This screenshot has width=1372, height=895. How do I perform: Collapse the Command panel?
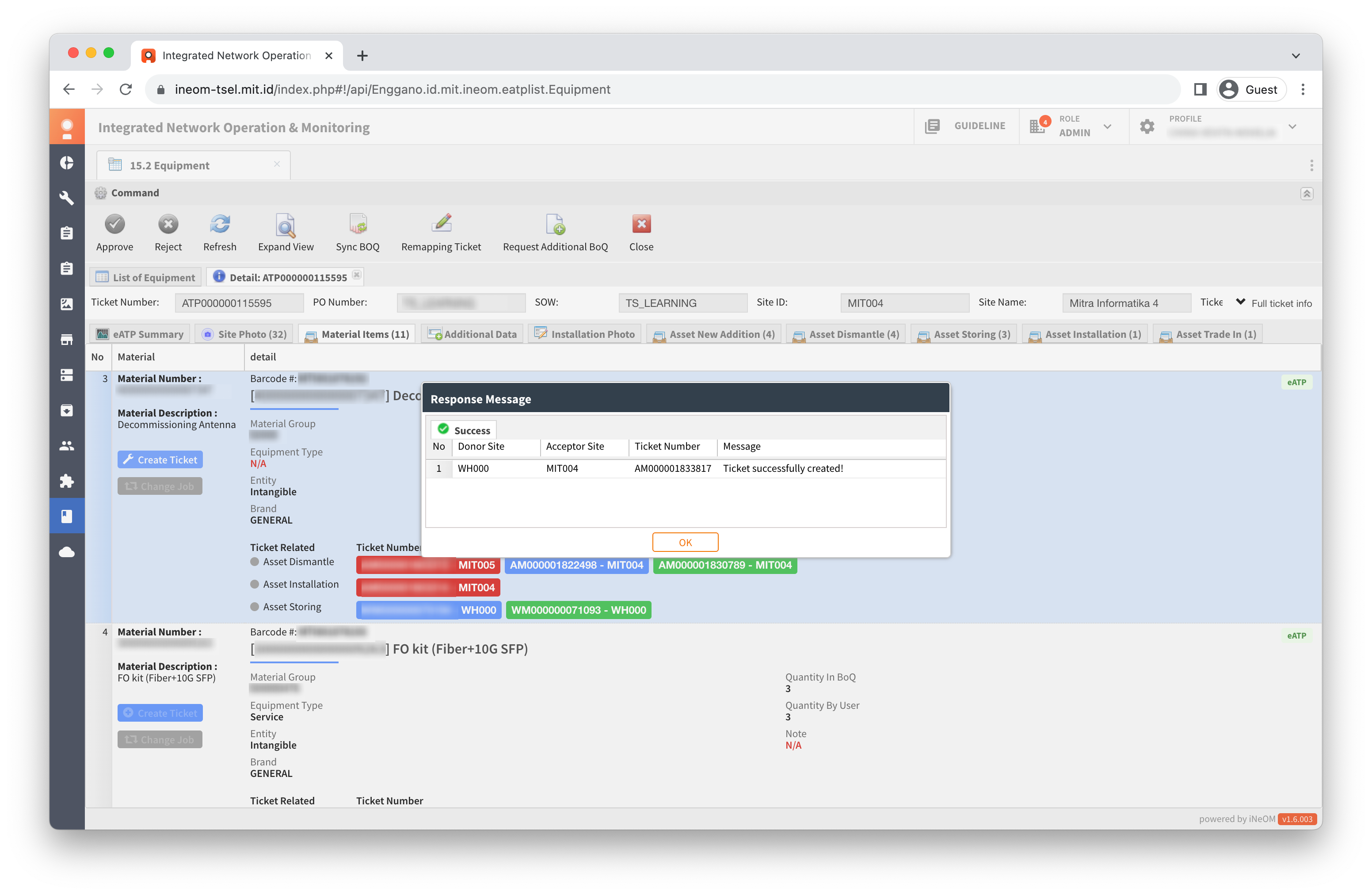pyautogui.click(x=1306, y=193)
